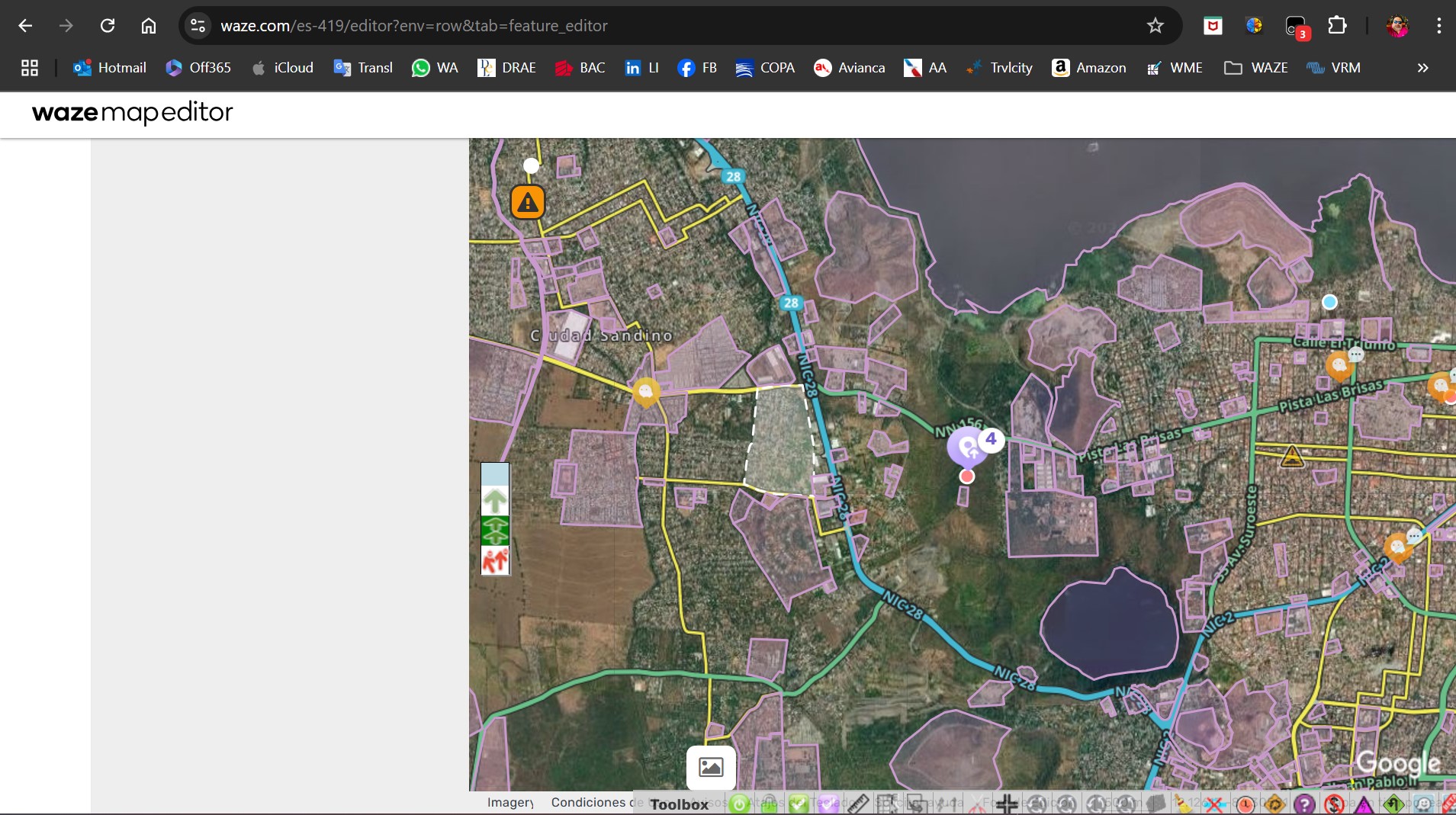Click the single pale green arrow icon
This screenshot has height=815, width=1456.
(x=495, y=502)
